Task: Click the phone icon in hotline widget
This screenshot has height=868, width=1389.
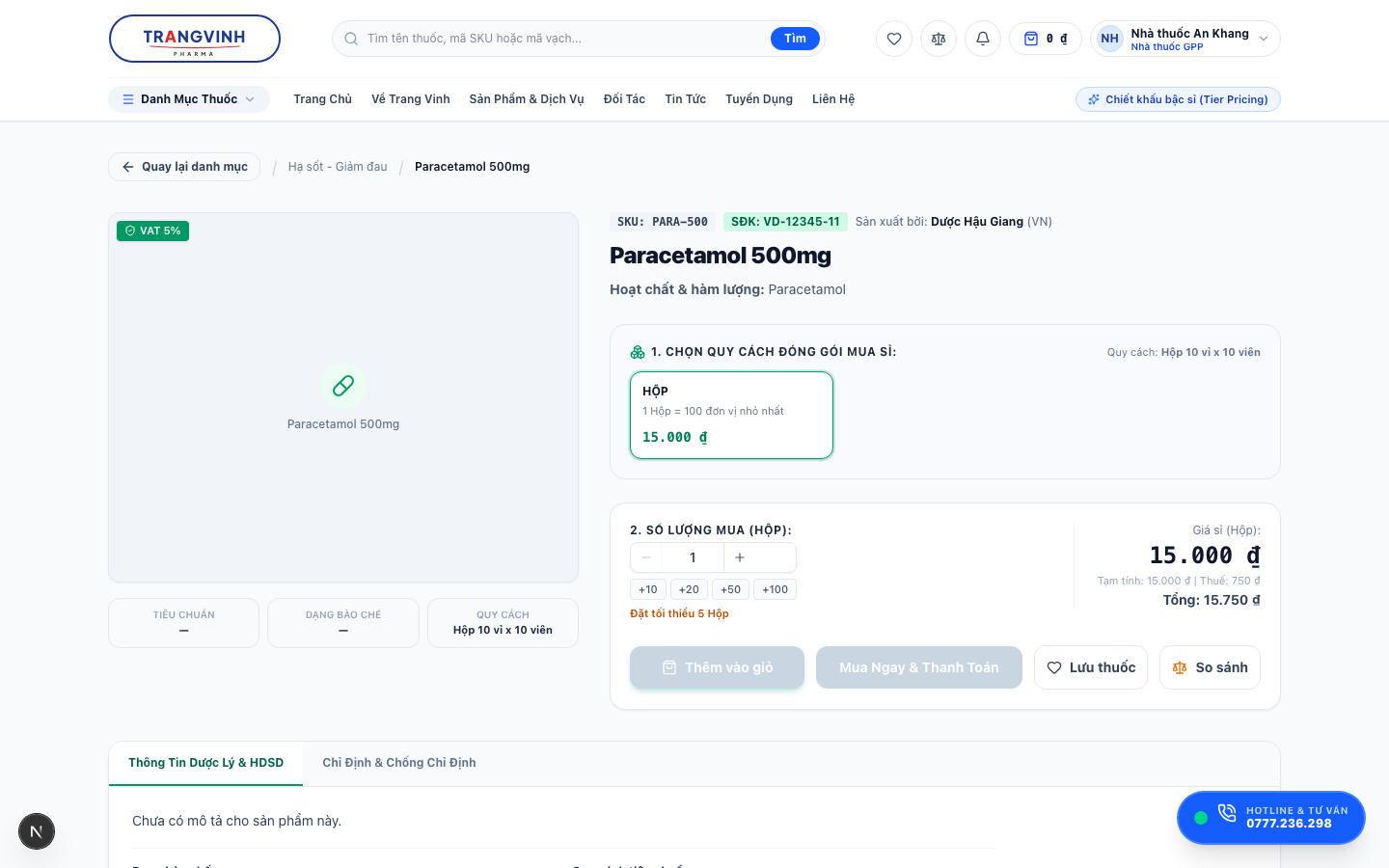Action: pos(1227,813)
